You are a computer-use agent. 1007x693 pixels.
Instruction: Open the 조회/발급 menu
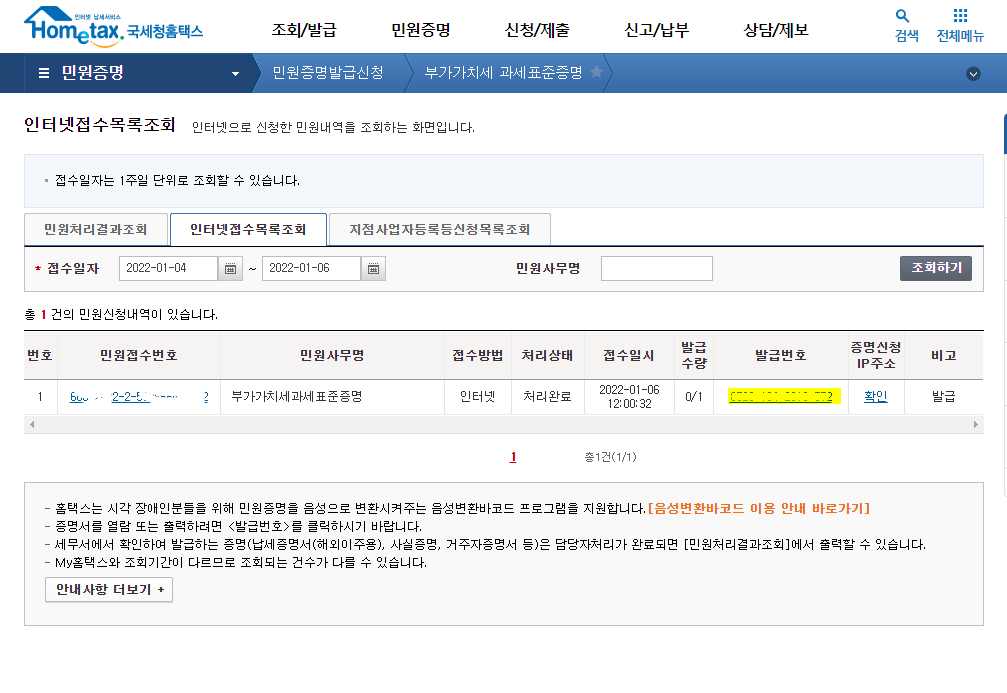point(304,30)
